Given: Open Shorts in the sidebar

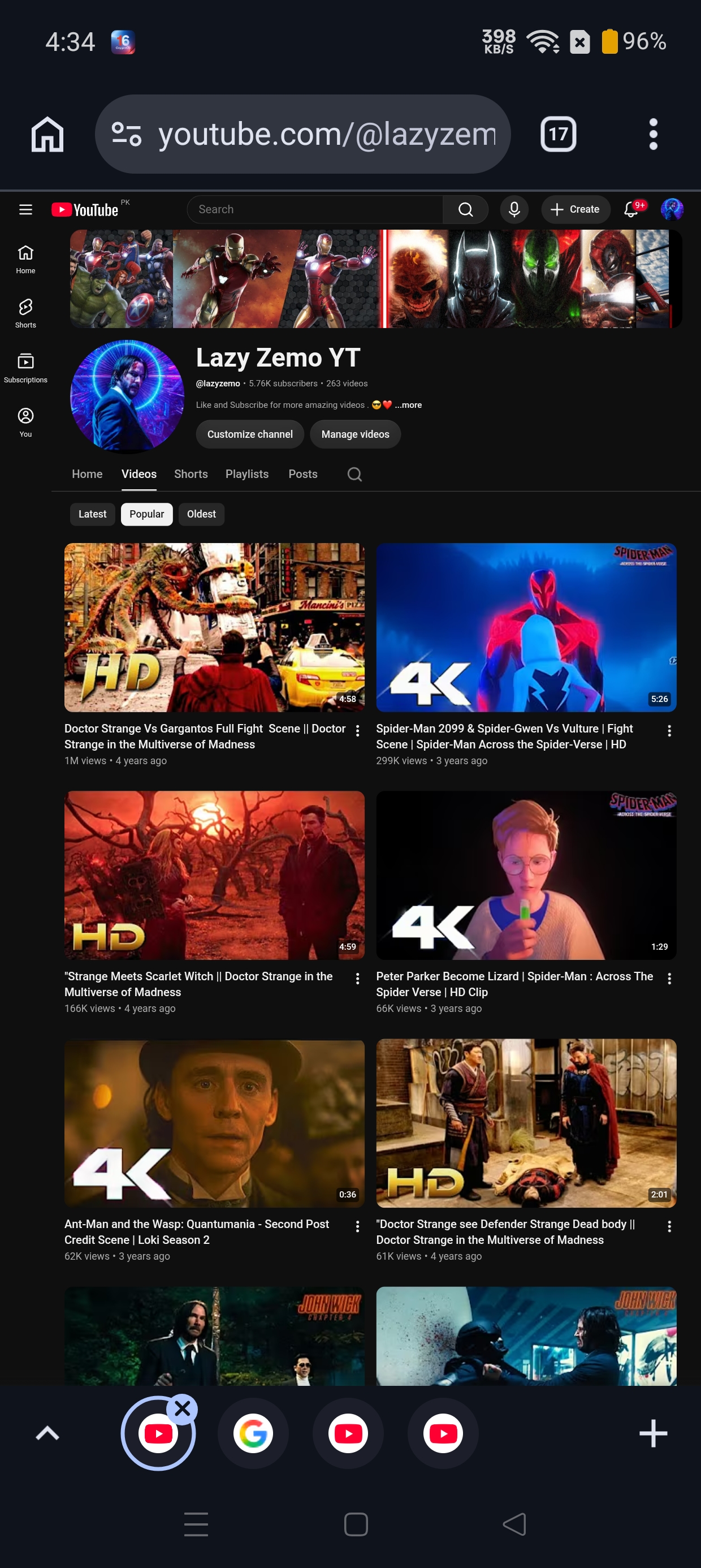Looking at the screenshot, I should (x=25, y=313).
